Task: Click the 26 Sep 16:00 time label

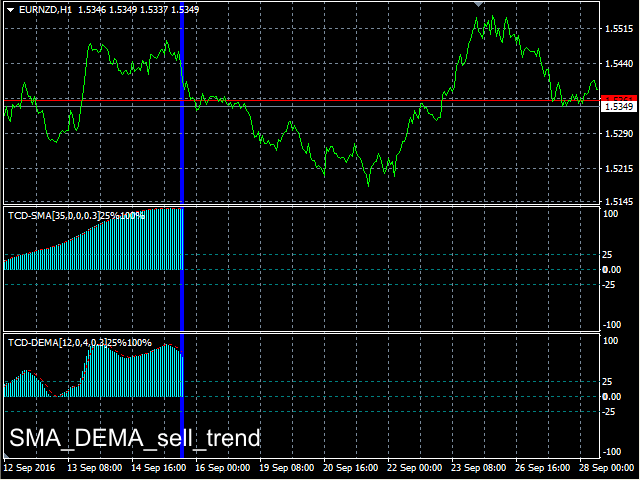Action: click(x=542, y=468)
